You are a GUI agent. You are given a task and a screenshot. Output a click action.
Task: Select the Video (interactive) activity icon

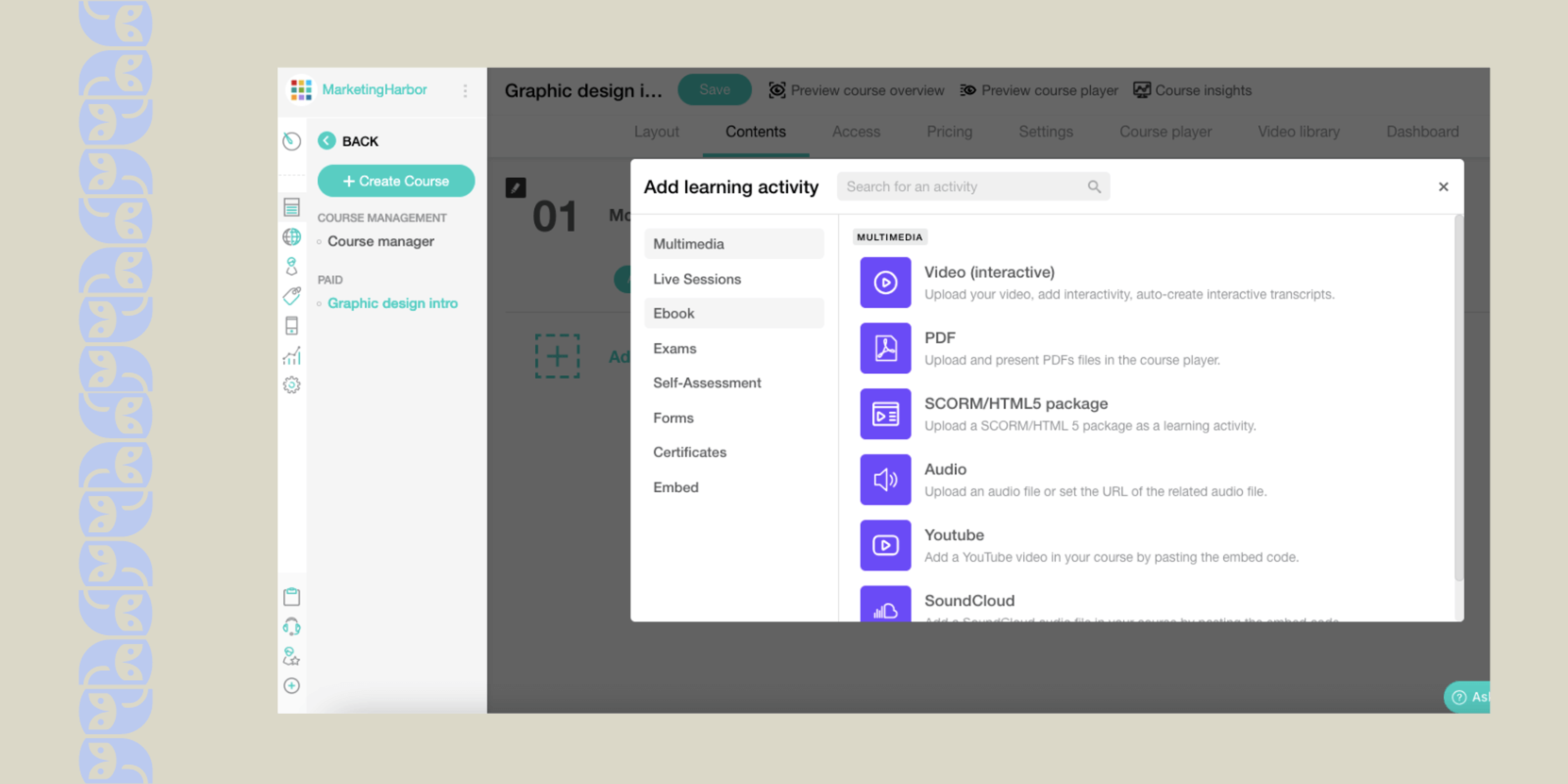(885, 283)
